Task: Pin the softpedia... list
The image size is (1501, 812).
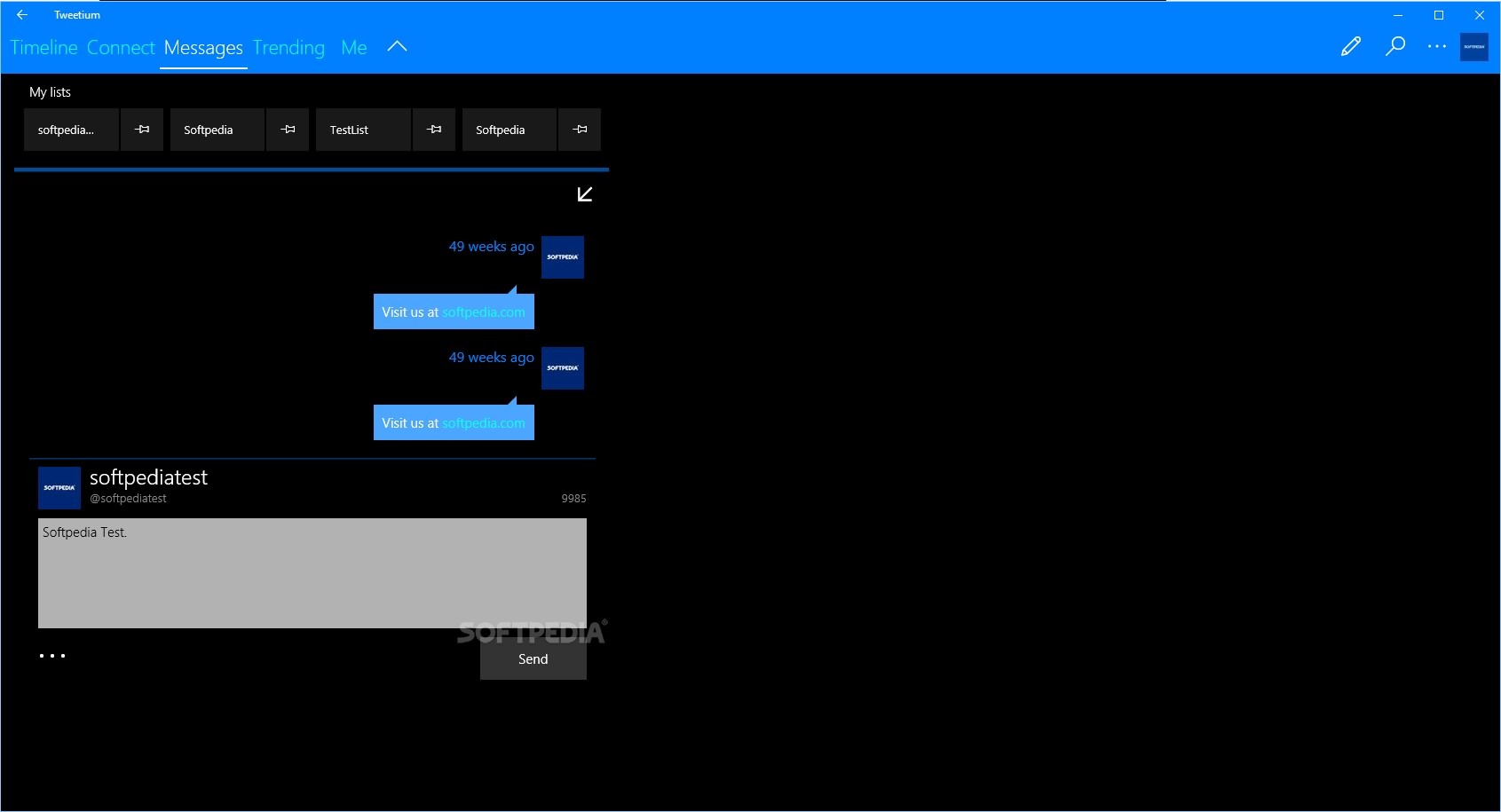Action: [x=142, y=130]
